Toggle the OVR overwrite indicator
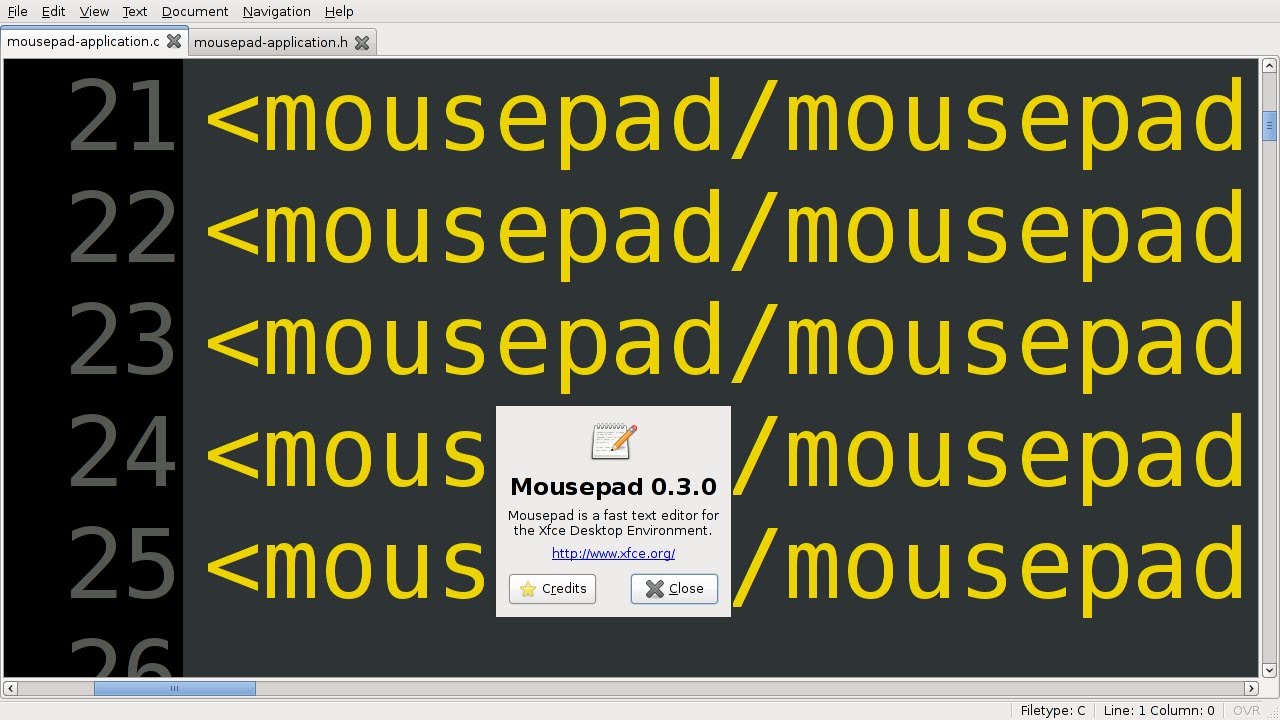 [x=1246, y=710]
